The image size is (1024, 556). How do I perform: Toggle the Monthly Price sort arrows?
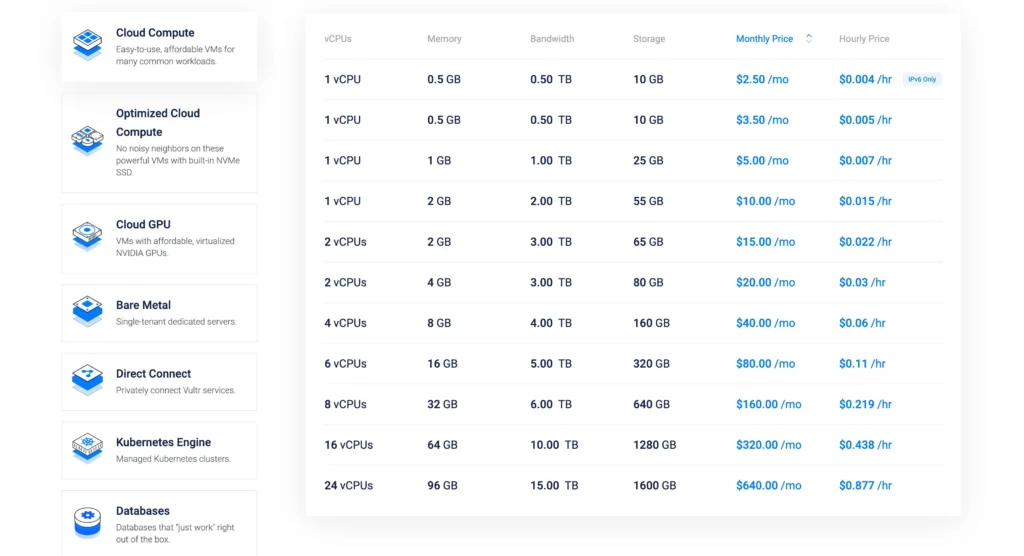pos(808,39)
